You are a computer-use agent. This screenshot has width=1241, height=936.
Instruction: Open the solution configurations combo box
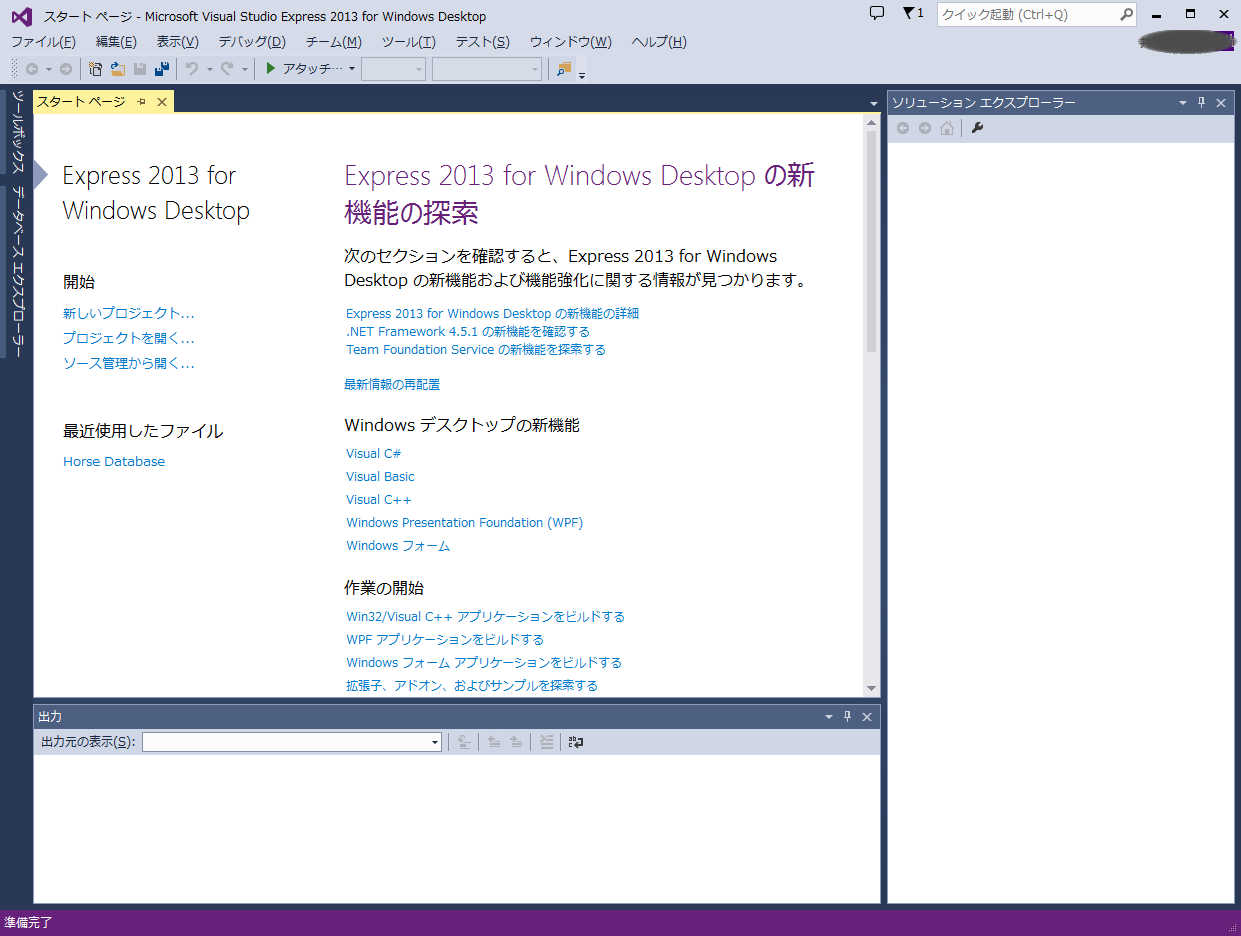[393, 69]
